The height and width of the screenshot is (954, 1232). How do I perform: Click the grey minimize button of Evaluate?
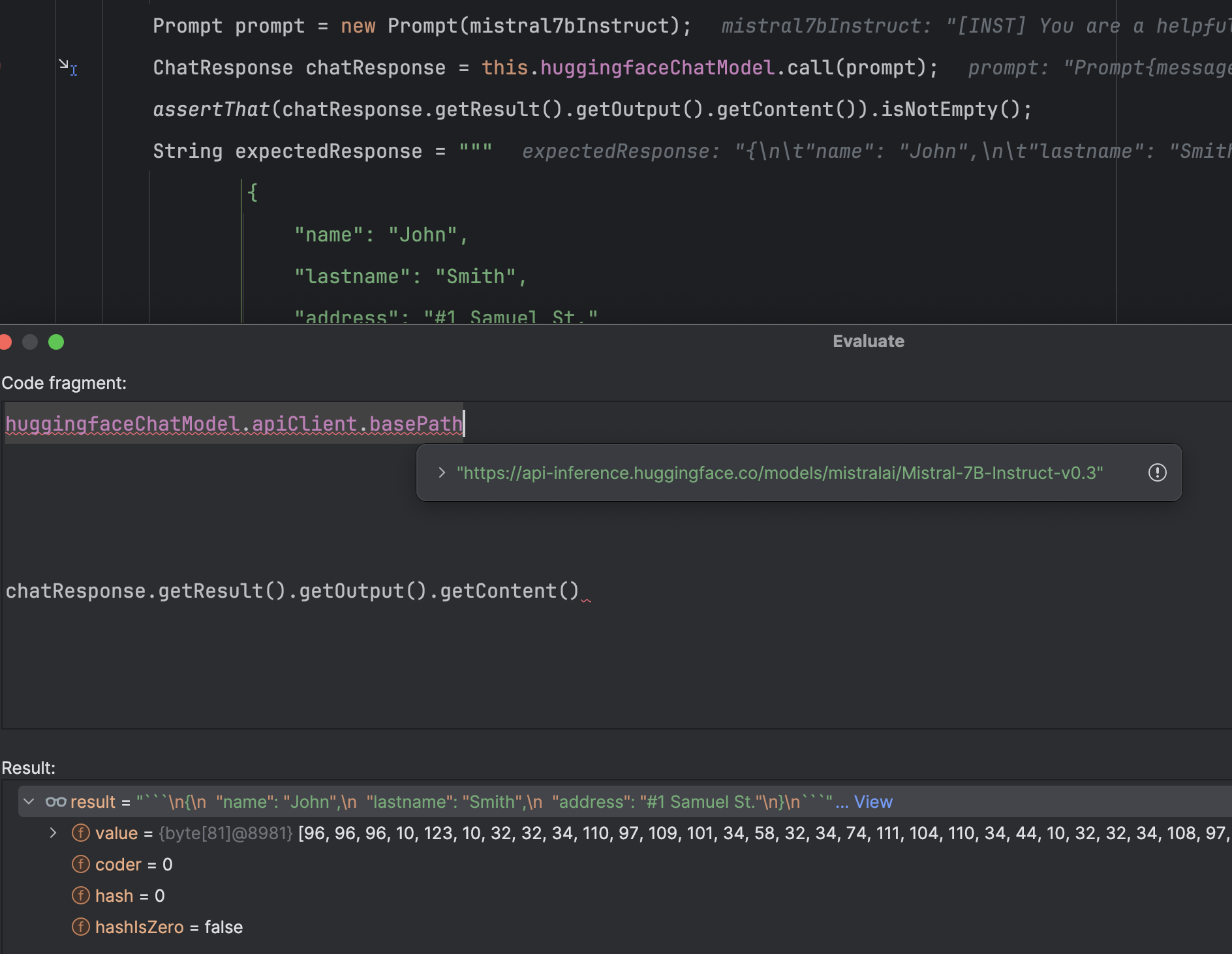coord(30,342)
